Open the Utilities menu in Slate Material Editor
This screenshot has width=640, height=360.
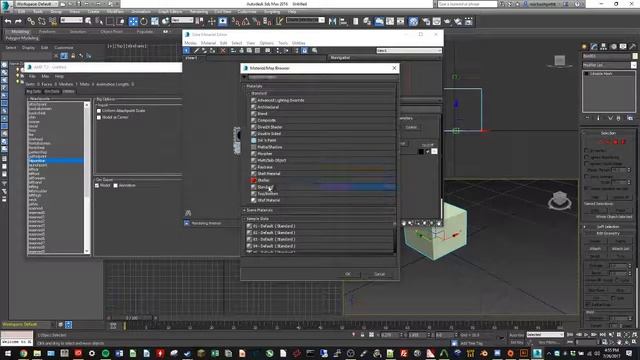point(298,43)
